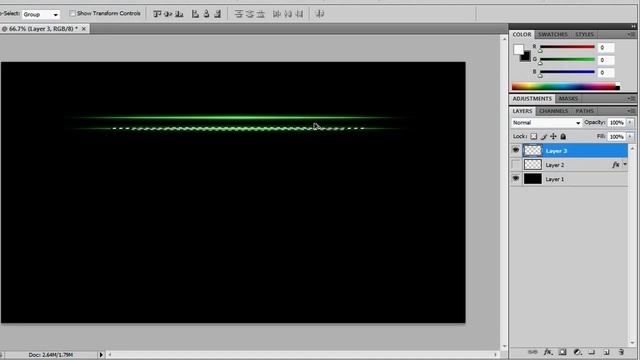Viewport: 640px width, 360px height.
Task: Click the Distribute Left Edges icon
Action: (277, 14)
